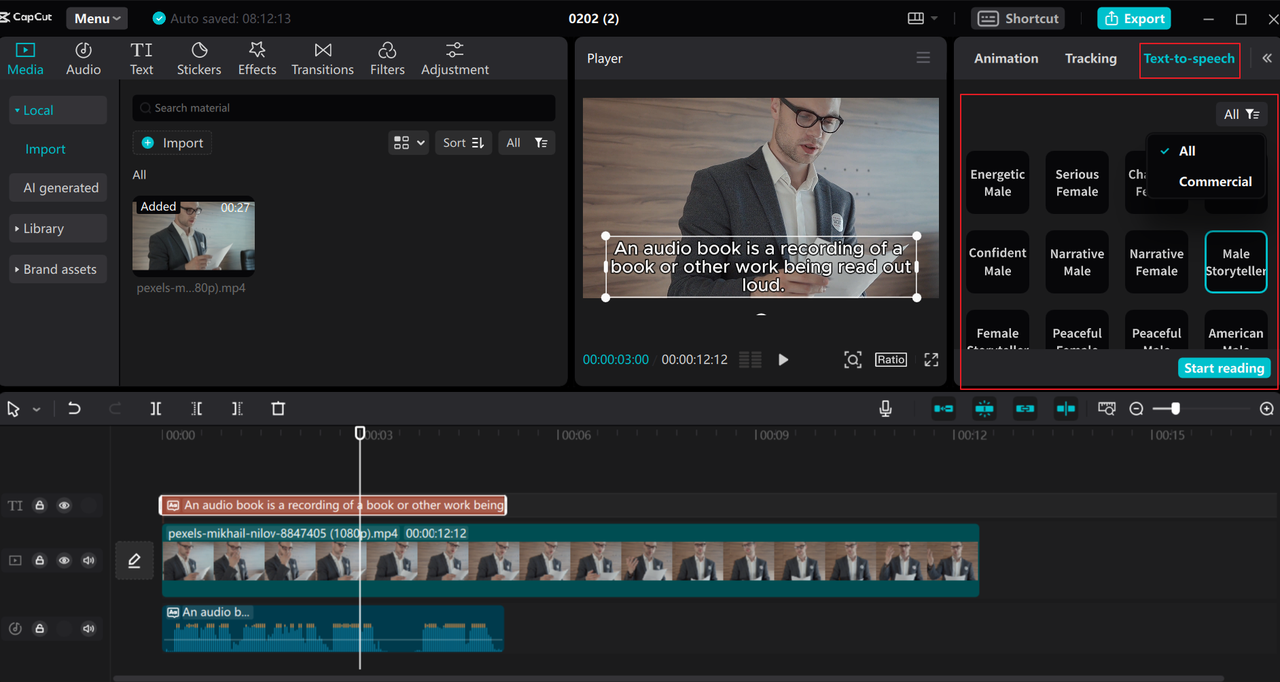Screen dimensions: 1280x682
Task: Open the timeline preview-axis ruler icon
Action: click(x=1107, y=408)
